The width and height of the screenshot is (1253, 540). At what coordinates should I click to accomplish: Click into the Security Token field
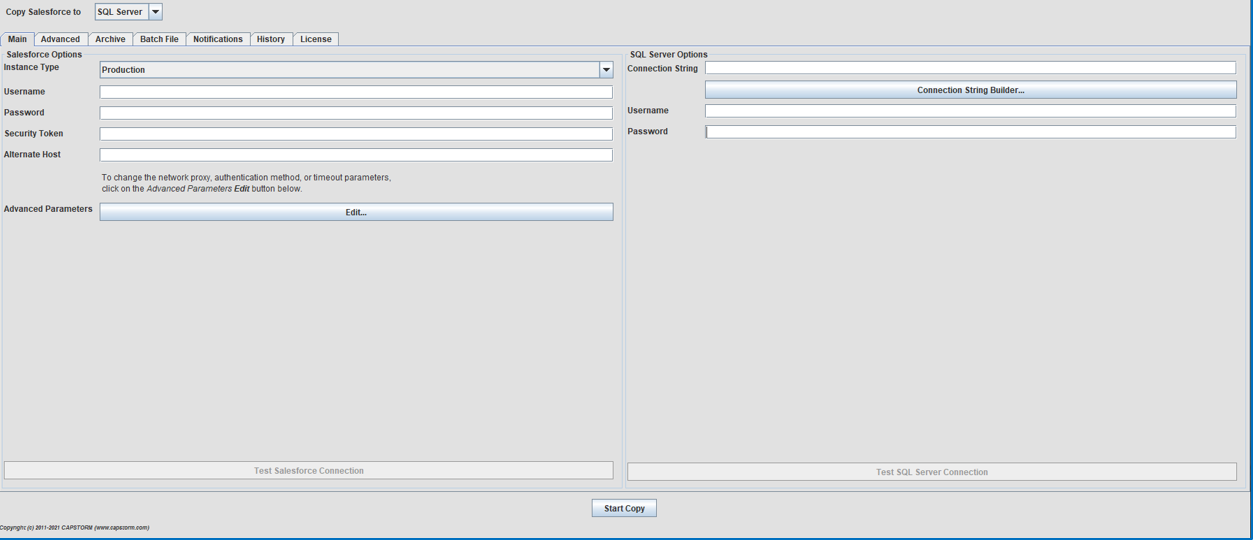[356, 133]
